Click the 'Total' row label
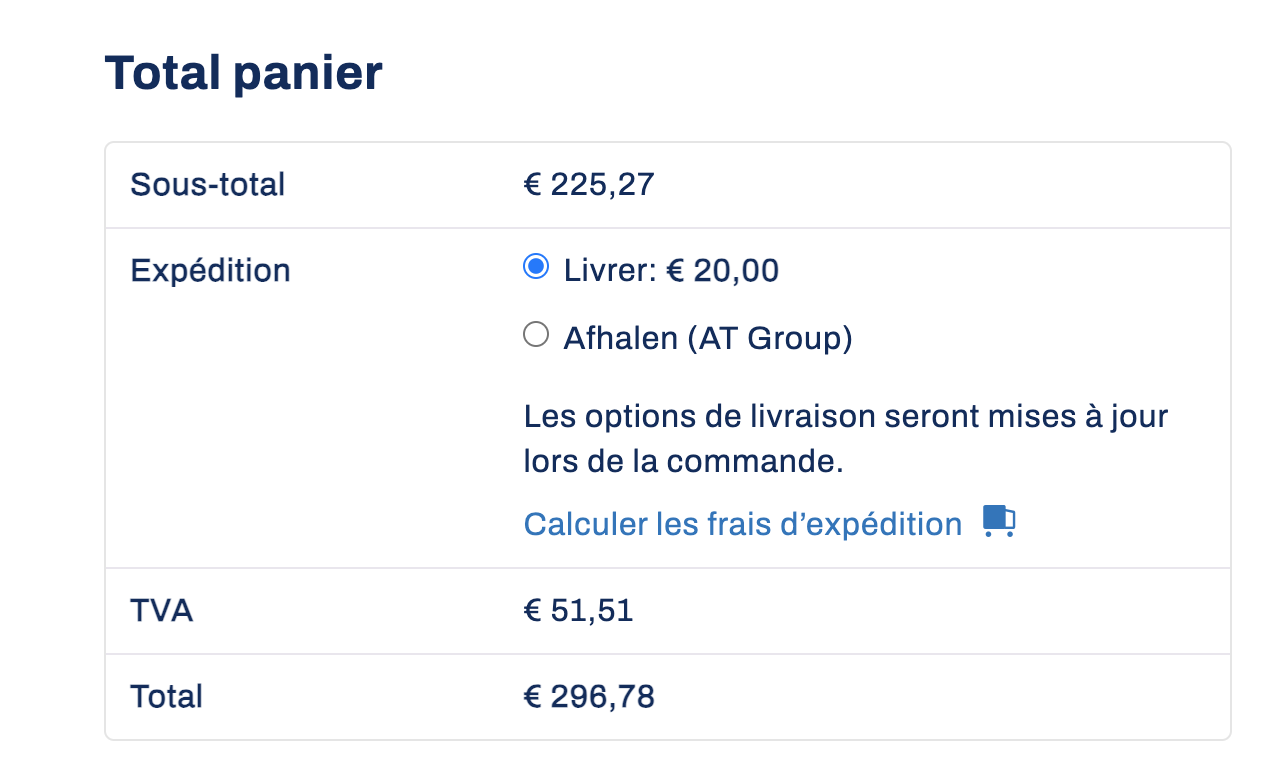 click(x=166, y=697)
